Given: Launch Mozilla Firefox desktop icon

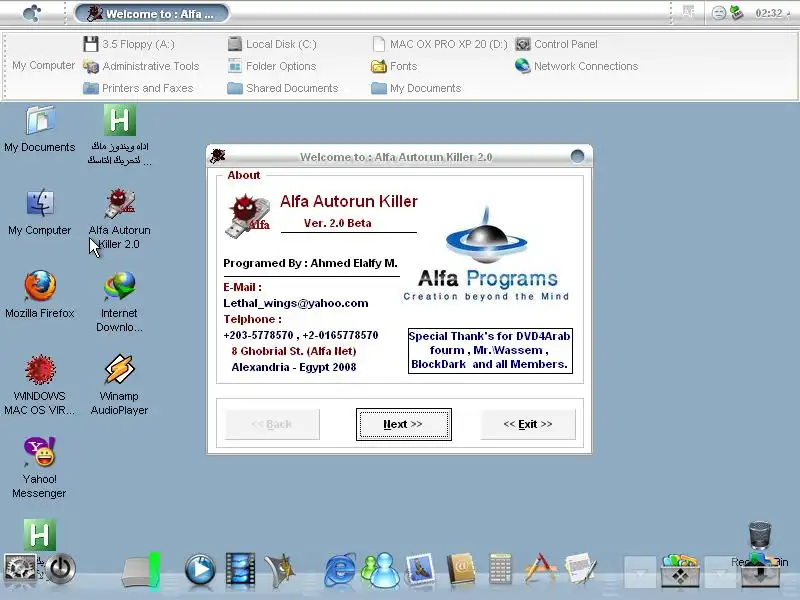Looking at the screenshot, I should coord(40,295).
